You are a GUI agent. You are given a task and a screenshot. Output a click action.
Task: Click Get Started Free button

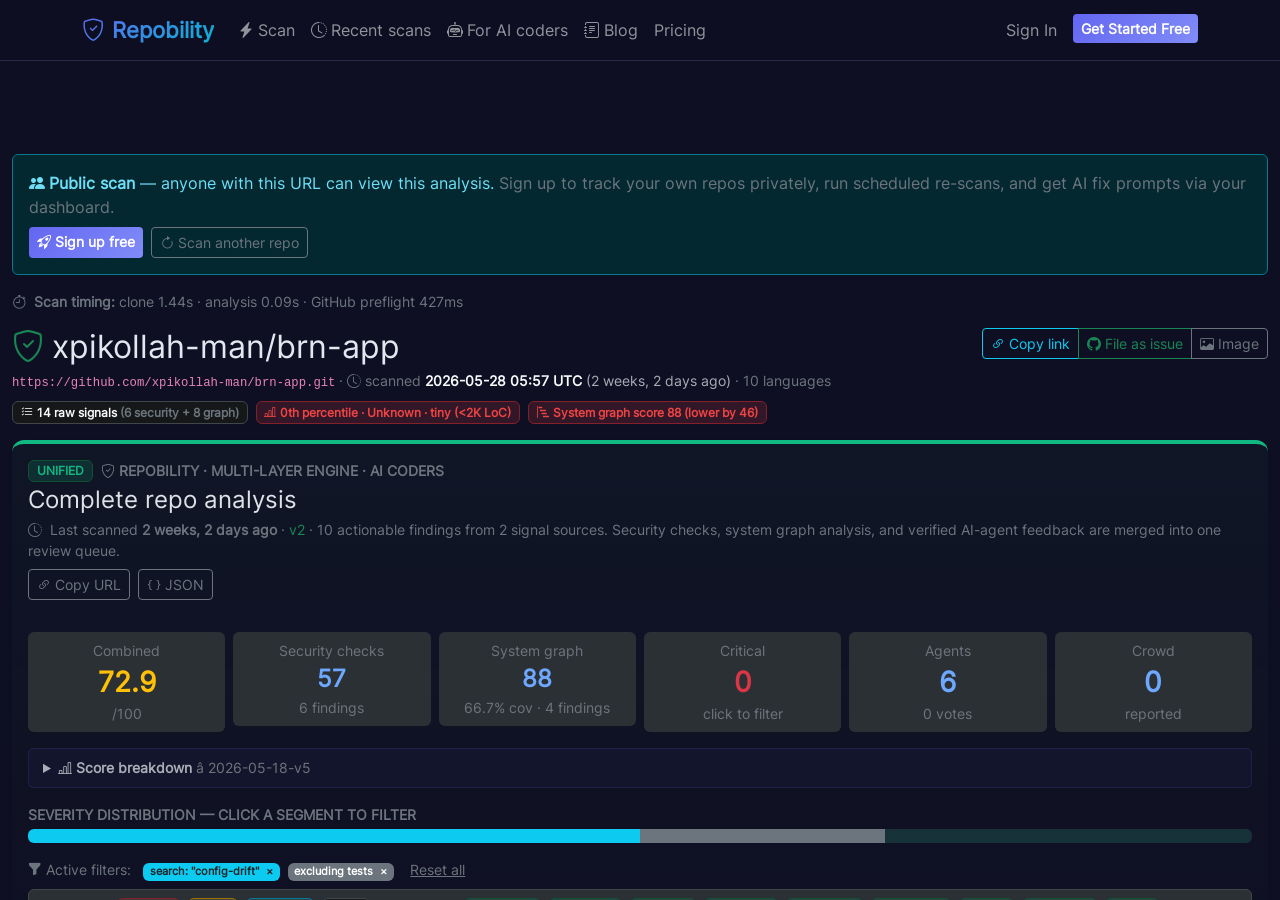(x=1135, y=29)
